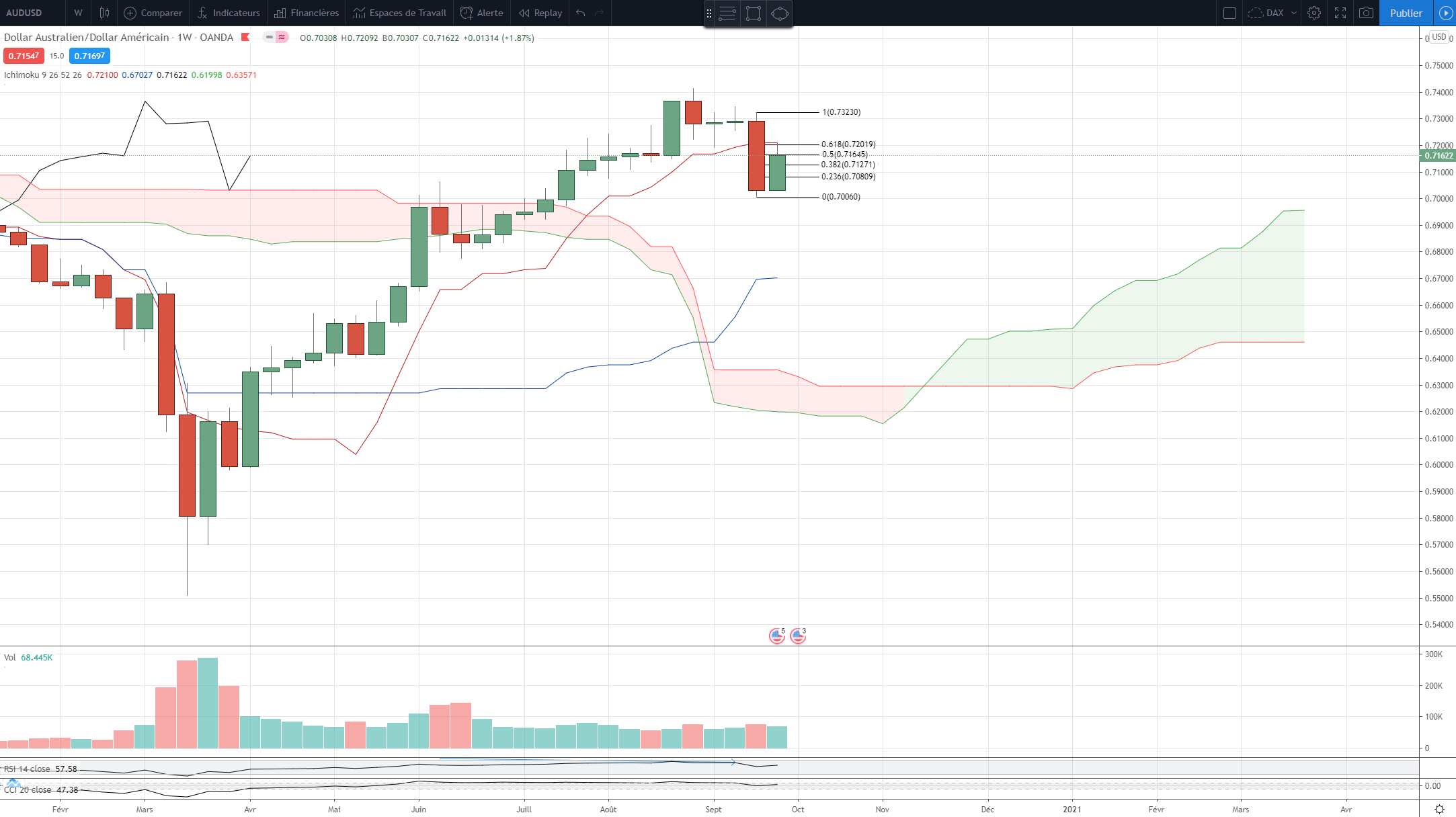Select the RSI 14 close legend
The image size is (1456, 817).
tap(27, 769)
